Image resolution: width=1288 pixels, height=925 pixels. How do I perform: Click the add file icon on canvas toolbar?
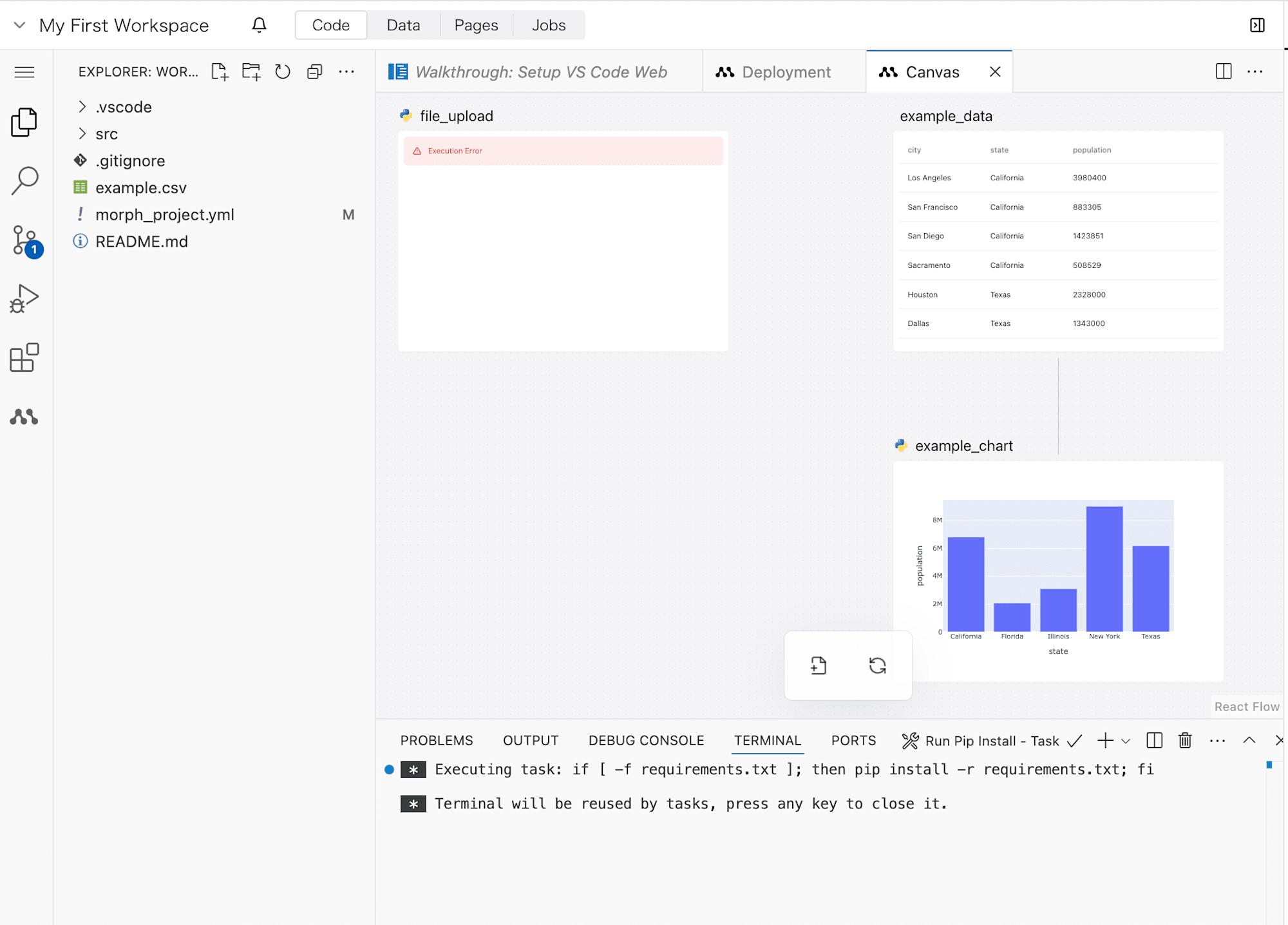pyautogui.click(x=819, y=665)
